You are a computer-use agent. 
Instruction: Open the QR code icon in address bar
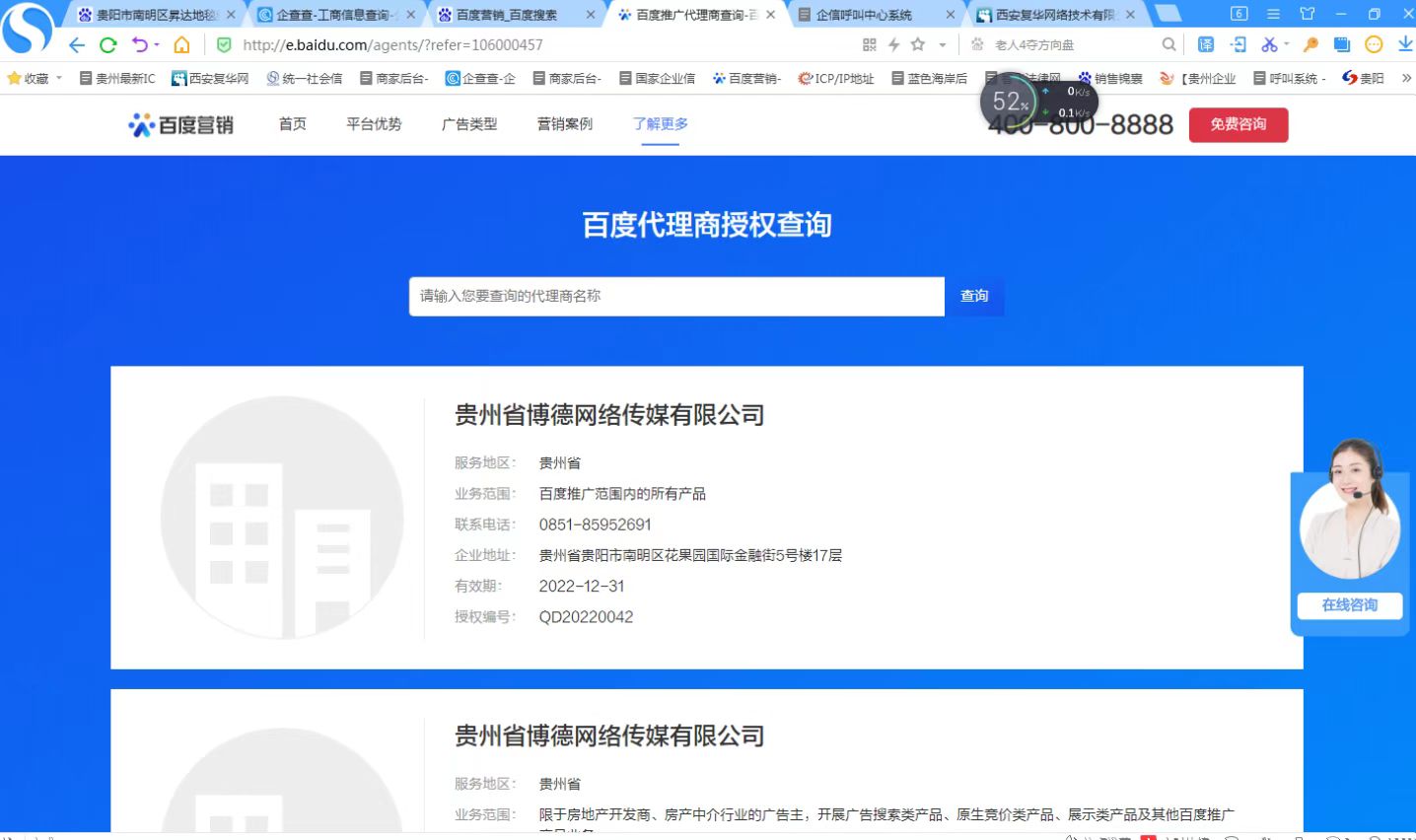869,44
